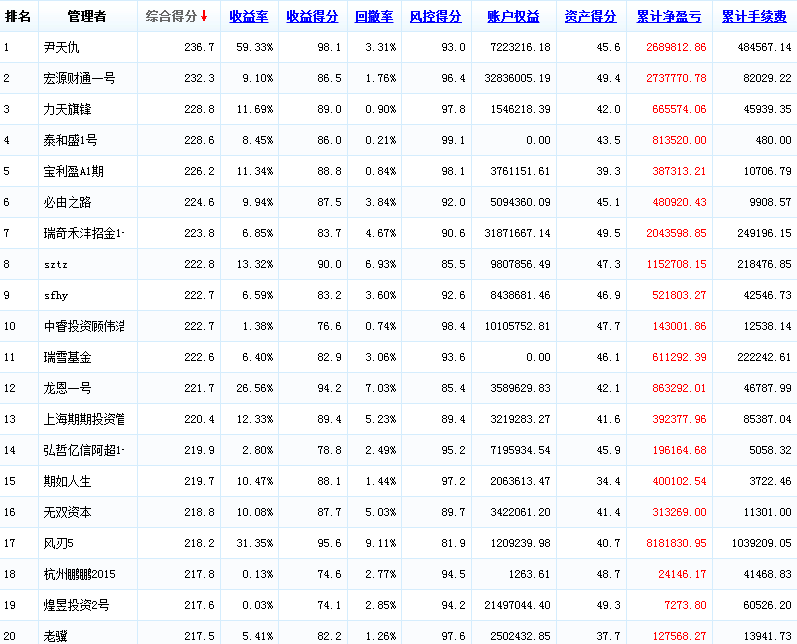This screenshot has width=797, height=644.
Task: Select manager 风刃5
Action: click(58, 543)
